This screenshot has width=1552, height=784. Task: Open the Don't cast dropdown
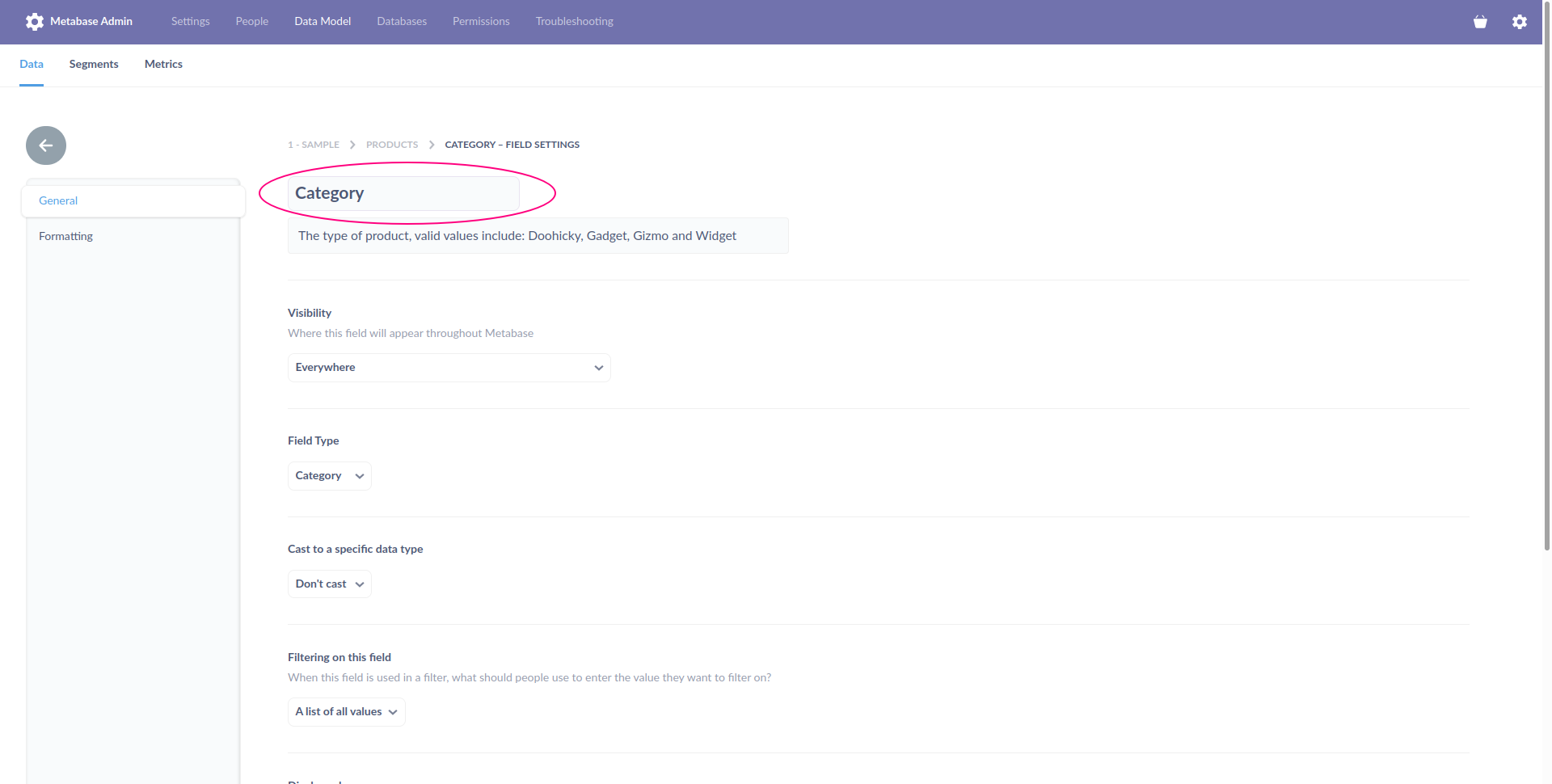point(330,584)
